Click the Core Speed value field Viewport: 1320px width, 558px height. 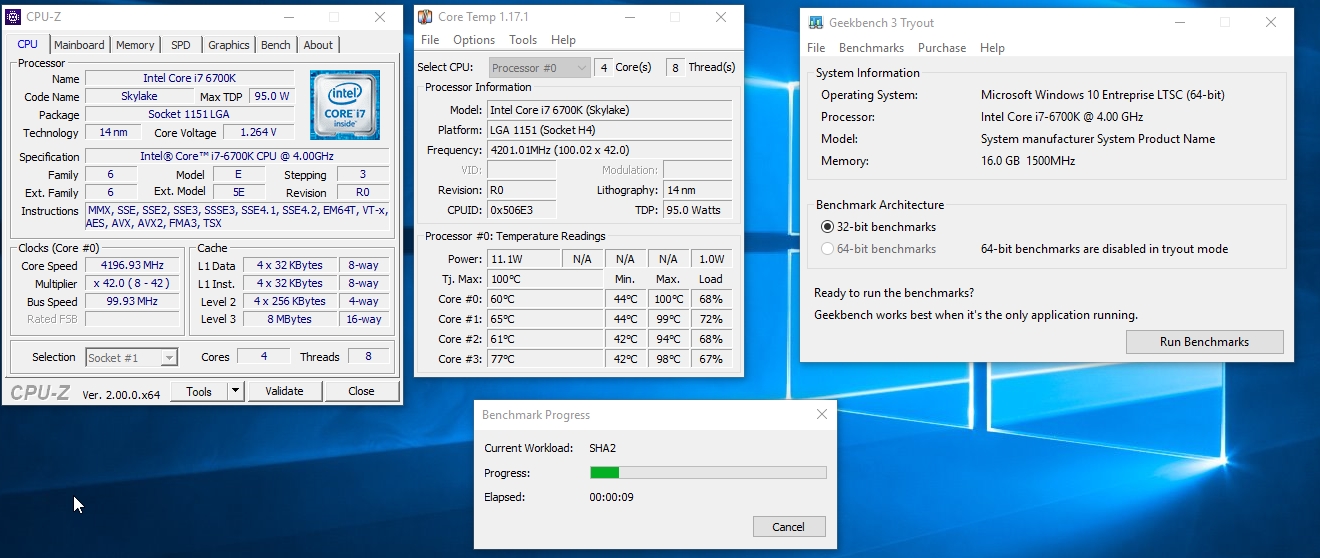(131, 266)
